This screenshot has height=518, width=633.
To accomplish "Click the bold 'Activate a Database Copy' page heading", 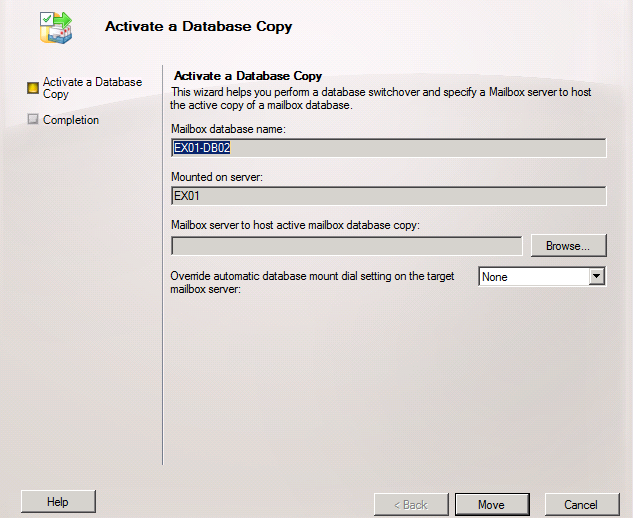I will (247, 76).
